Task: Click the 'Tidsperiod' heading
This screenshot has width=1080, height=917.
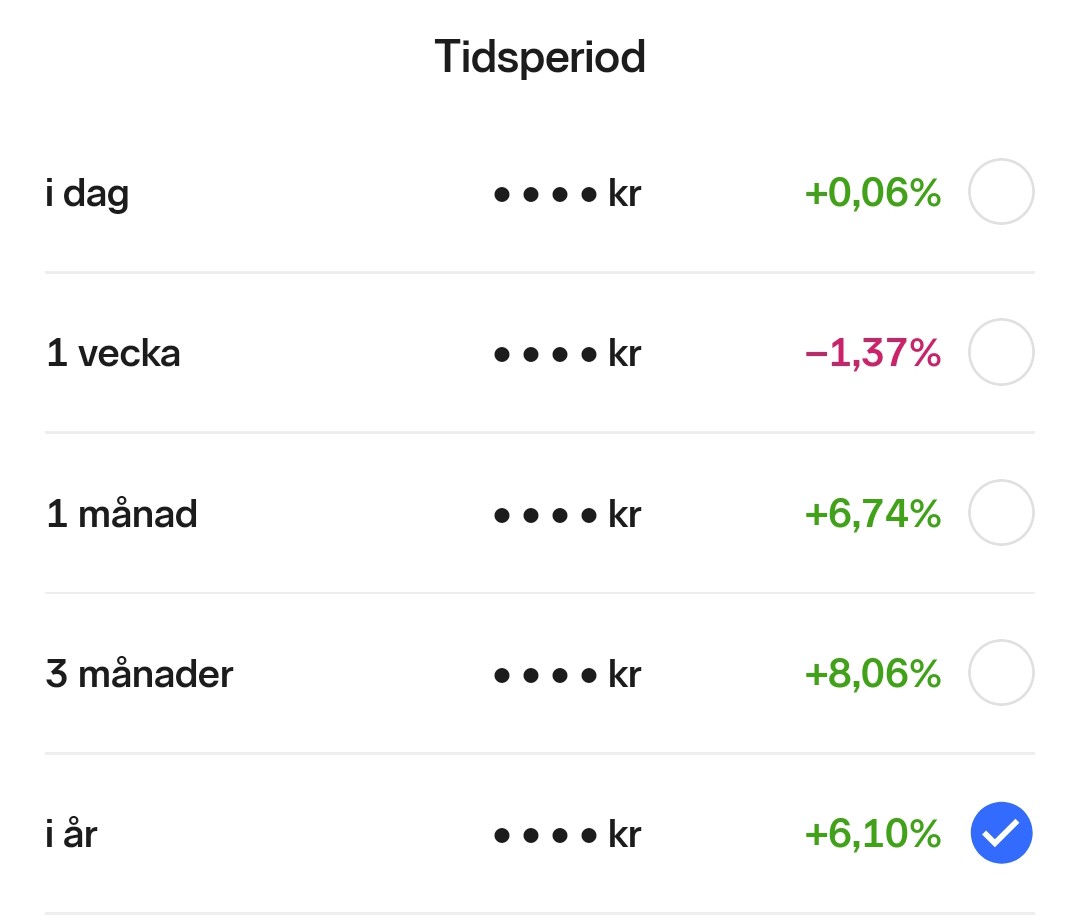Action: [540, 57]
